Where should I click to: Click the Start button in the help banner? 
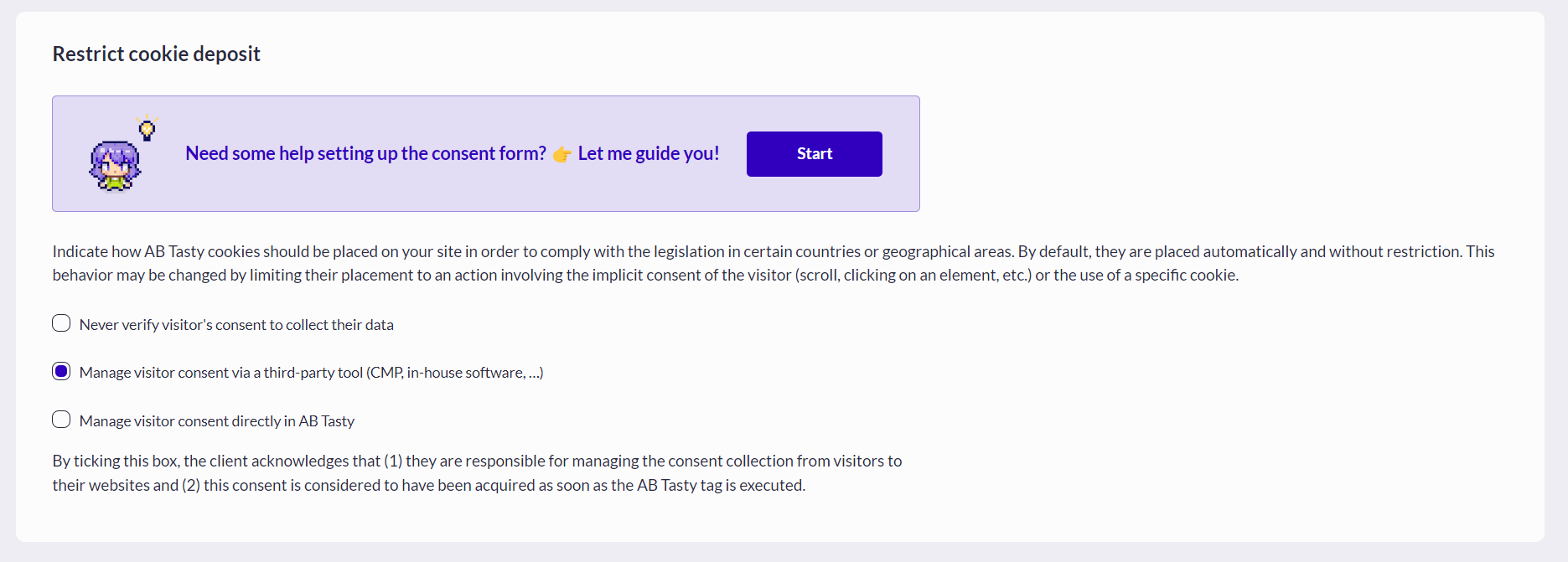coord(814,154)
